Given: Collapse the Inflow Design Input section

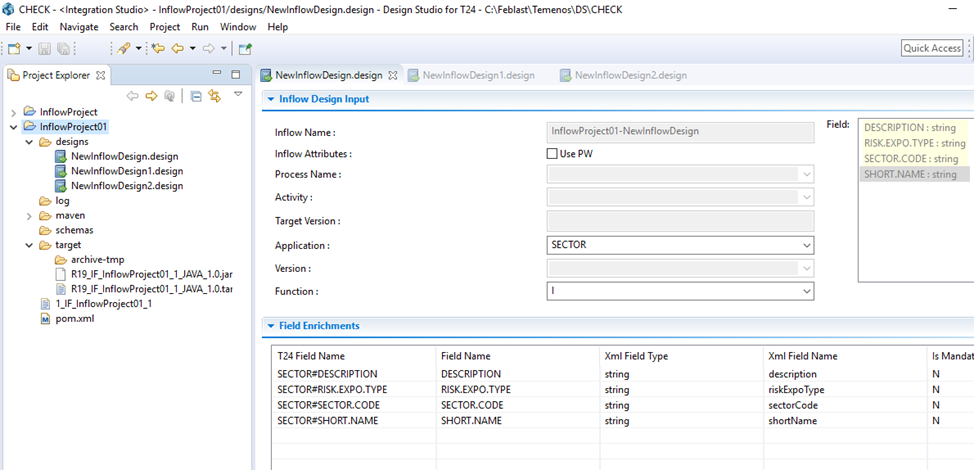Looking at the screenshot, I should point(270,99).
